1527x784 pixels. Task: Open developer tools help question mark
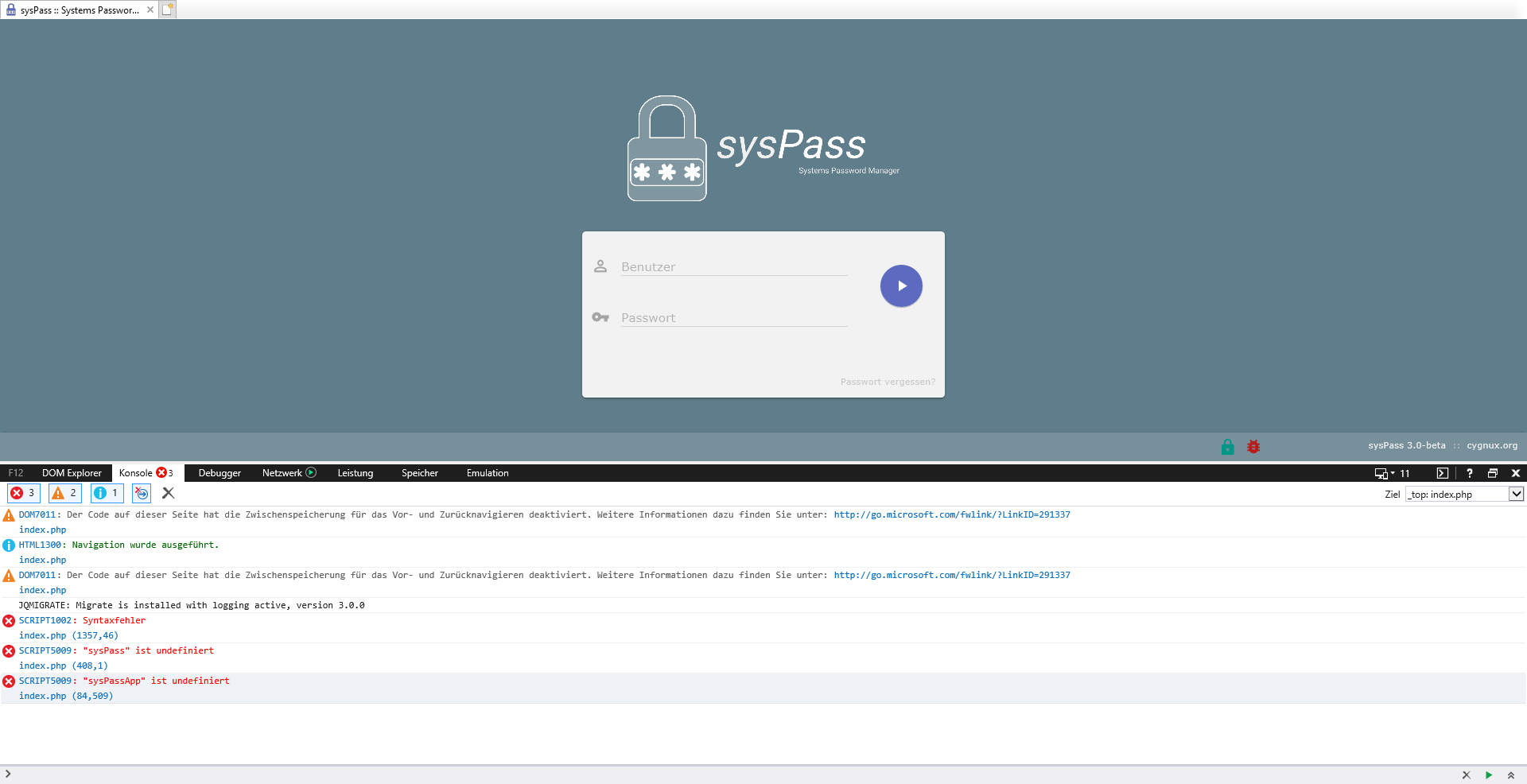tap(1469, 473)
